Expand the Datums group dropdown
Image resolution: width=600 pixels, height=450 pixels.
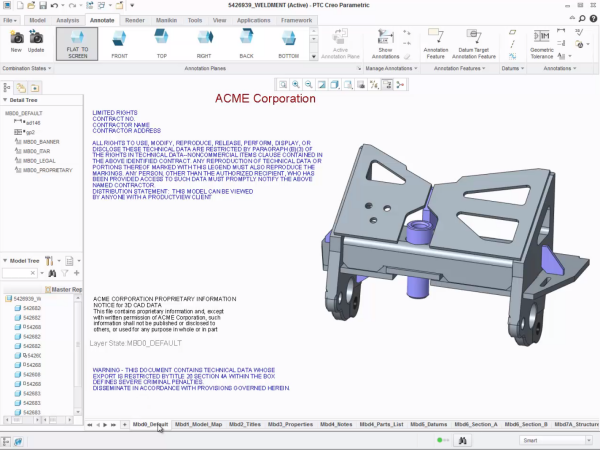513,68
